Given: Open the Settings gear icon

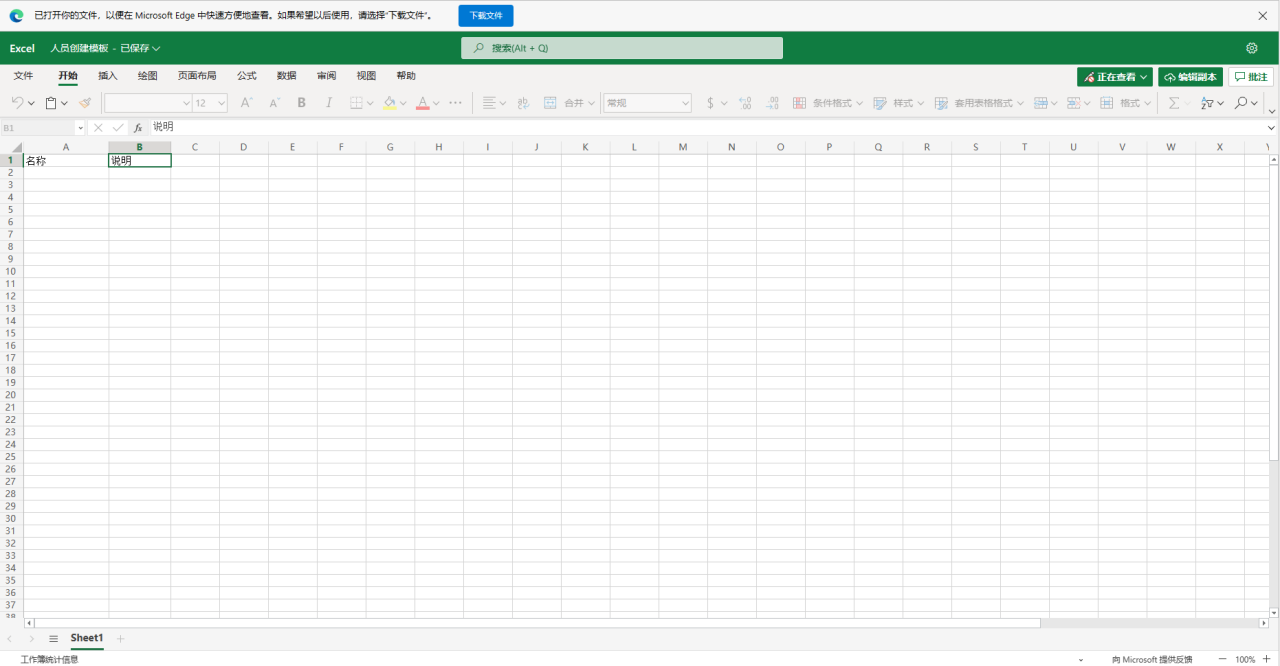Looking at the screenshot, I should coord(1252,48).
